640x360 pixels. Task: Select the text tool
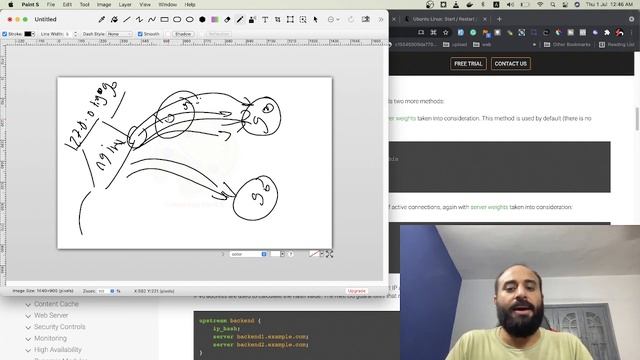point(265,19)
